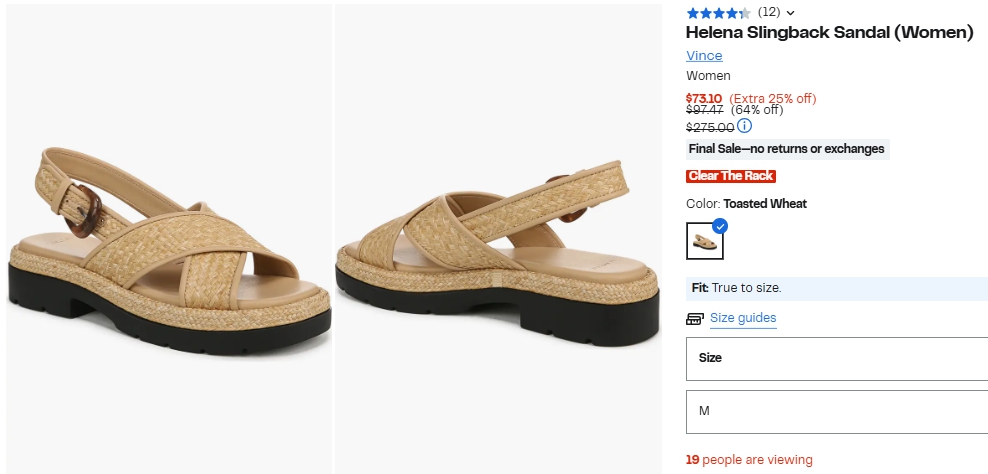Expand the reviews chevron next to (12)

point(790,13)
